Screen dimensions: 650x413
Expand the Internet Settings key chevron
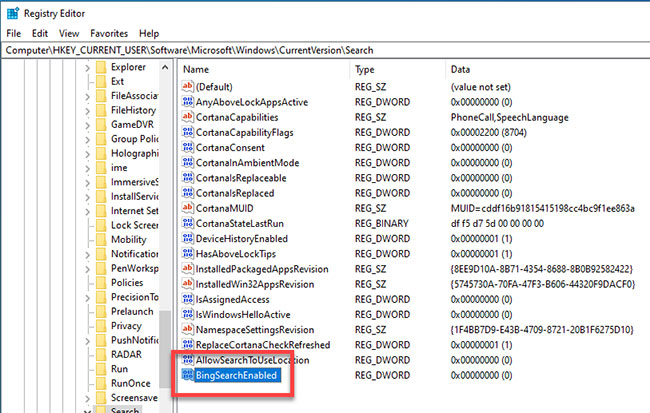87,211
